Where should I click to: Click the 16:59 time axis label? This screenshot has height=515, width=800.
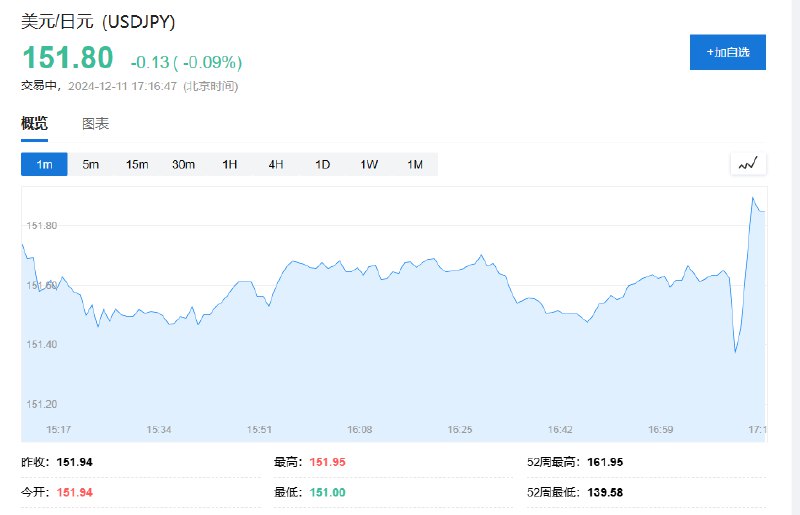coord(661,430)
